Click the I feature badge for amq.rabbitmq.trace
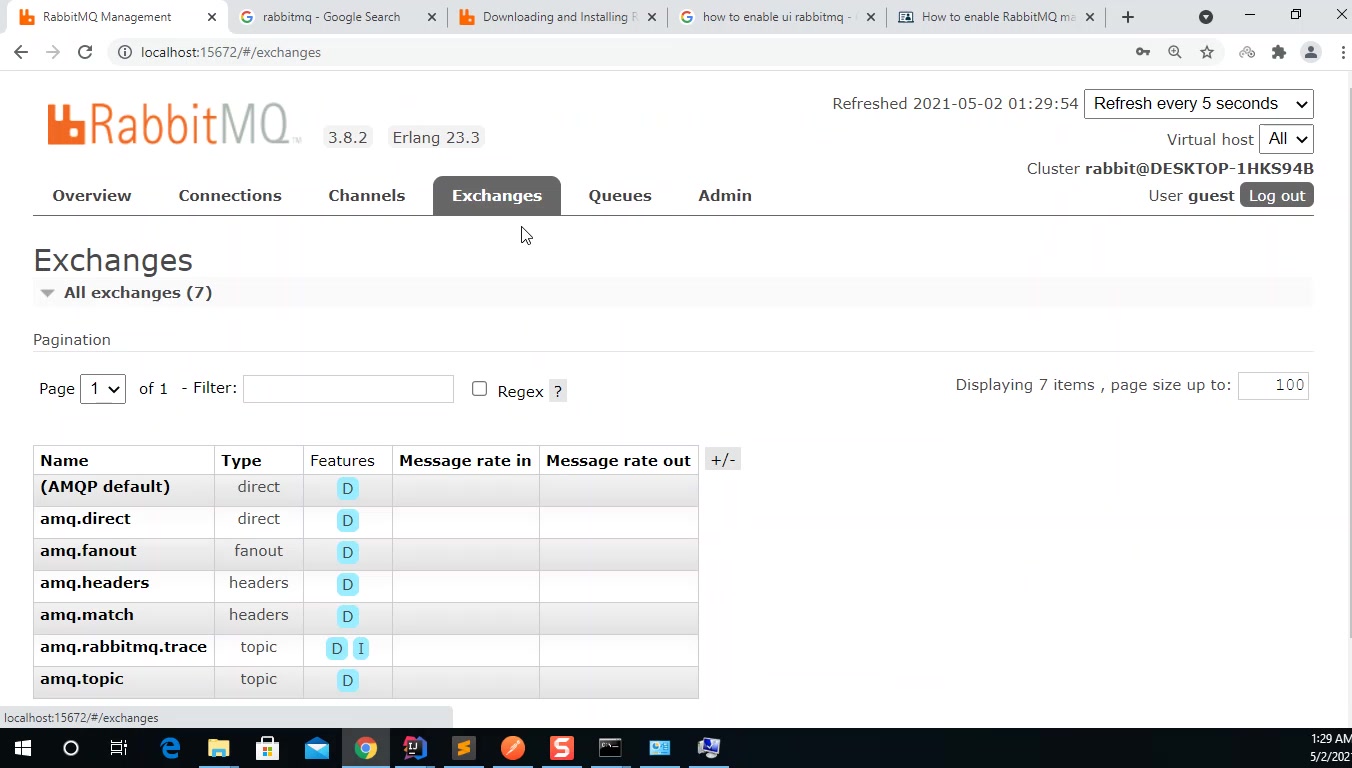The height and width of the screenshot is (768, 1352). tap(361, 648)
